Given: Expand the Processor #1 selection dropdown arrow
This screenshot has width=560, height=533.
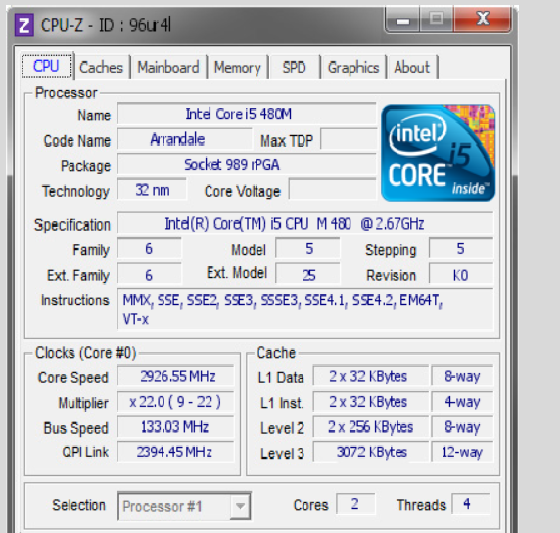Looking at the screenshot, I should click(x=240, y=506).
